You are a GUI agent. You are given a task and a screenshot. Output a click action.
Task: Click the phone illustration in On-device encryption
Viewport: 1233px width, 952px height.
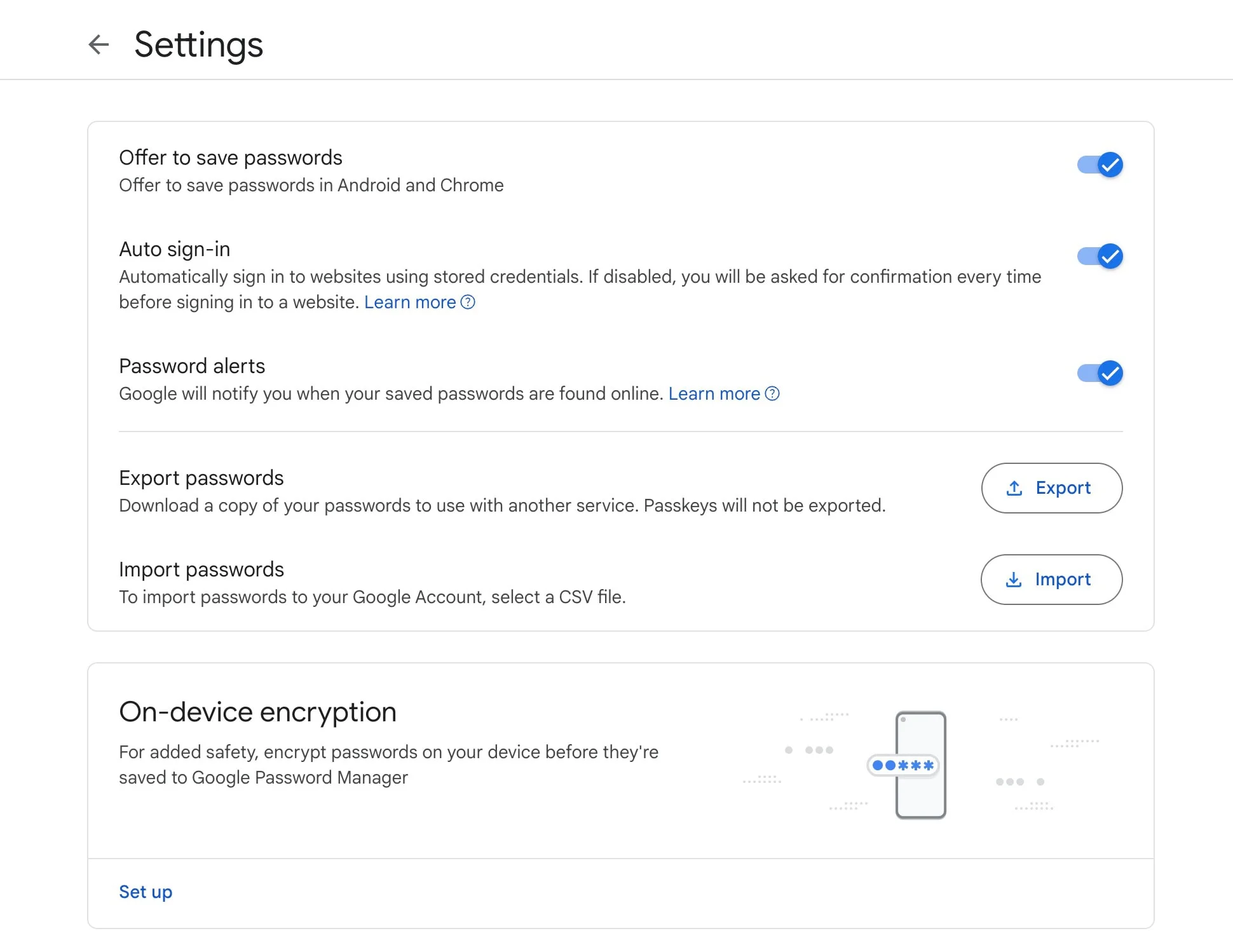[920, 765]
